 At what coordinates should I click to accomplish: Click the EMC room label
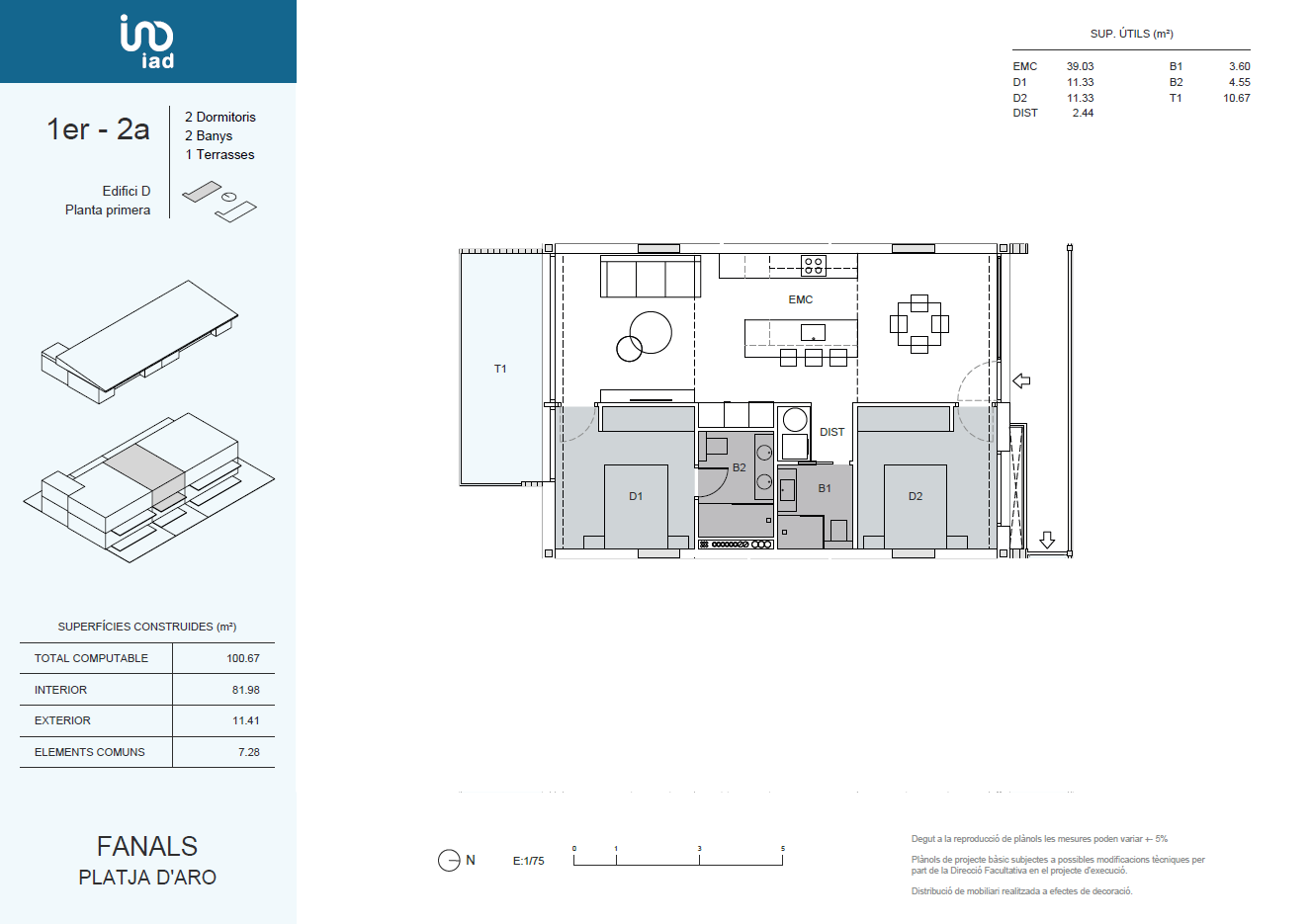pyautogui.click(x=801, y=299)
